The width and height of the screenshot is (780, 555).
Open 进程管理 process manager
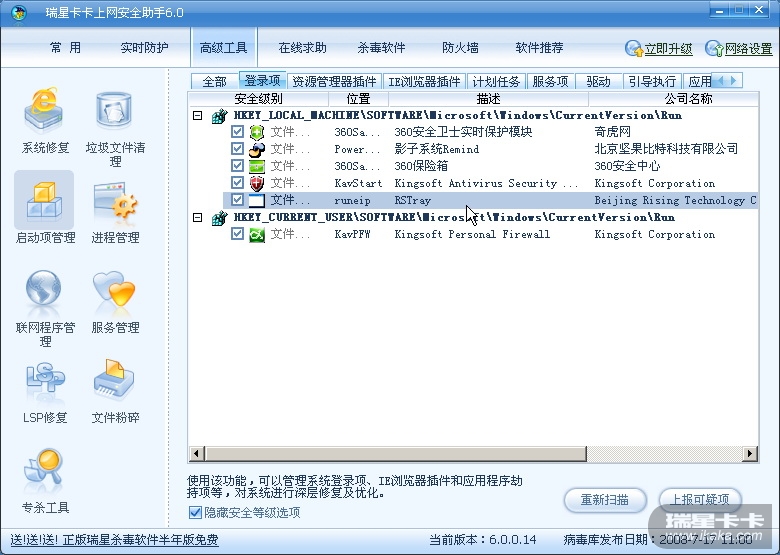pos(115,212)
